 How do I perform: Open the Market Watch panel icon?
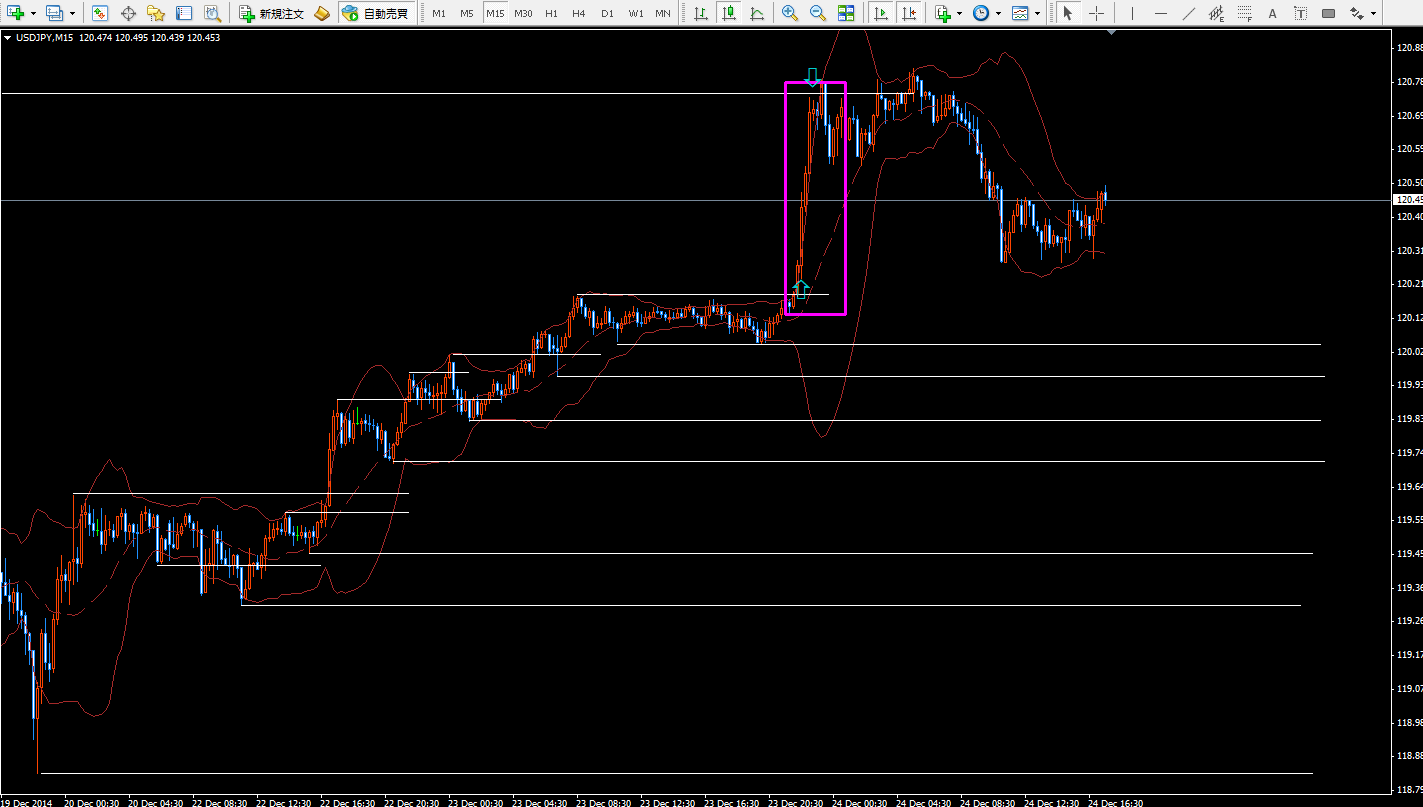pos(100,13)
